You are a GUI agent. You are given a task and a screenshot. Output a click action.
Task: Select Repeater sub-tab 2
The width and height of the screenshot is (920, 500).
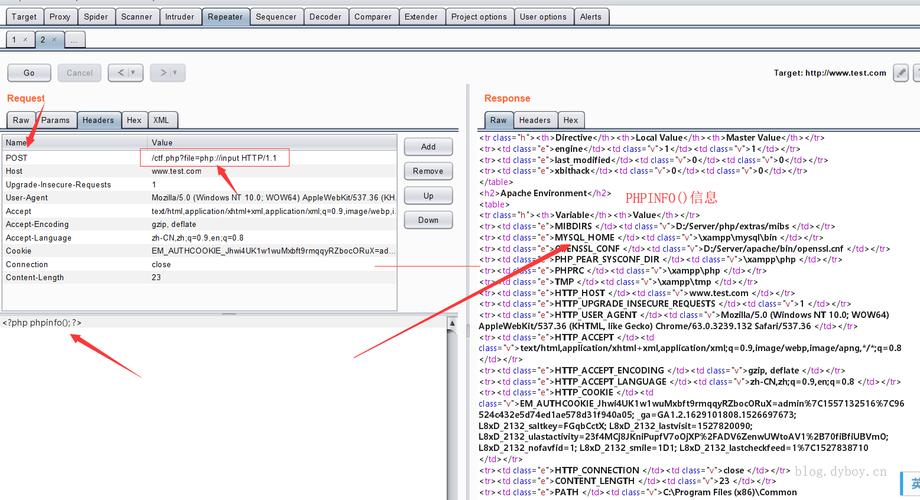tap(43, 39)
